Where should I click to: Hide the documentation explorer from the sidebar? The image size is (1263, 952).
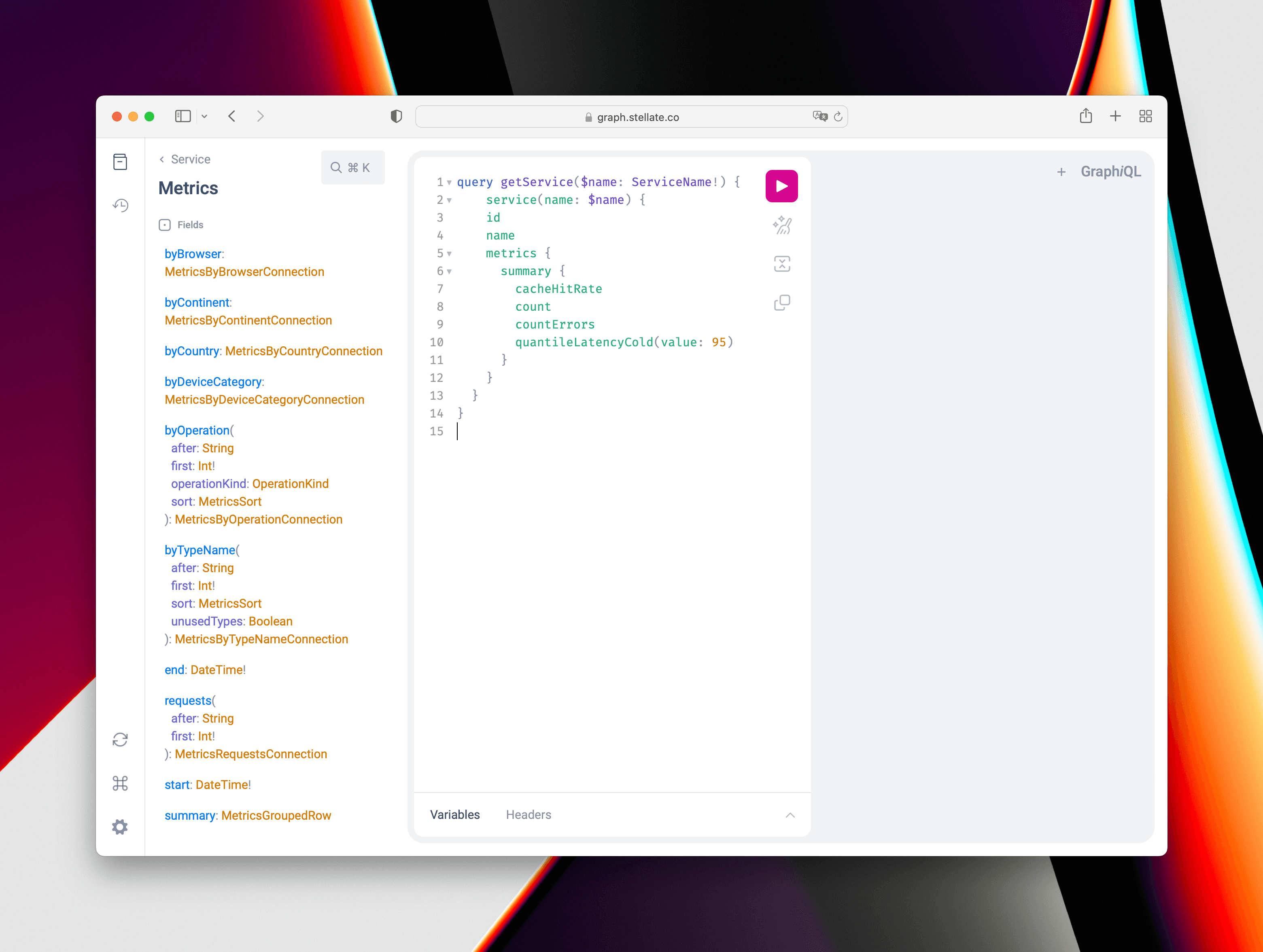coord(120,162)
